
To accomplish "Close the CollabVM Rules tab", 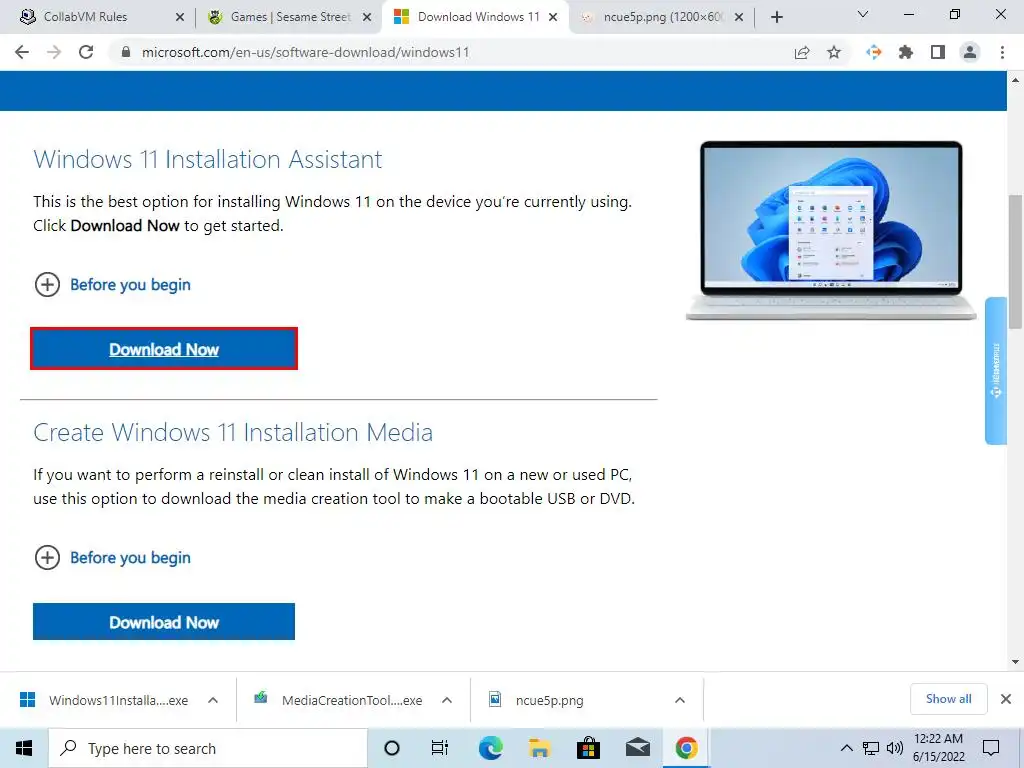I will (180, 18).
